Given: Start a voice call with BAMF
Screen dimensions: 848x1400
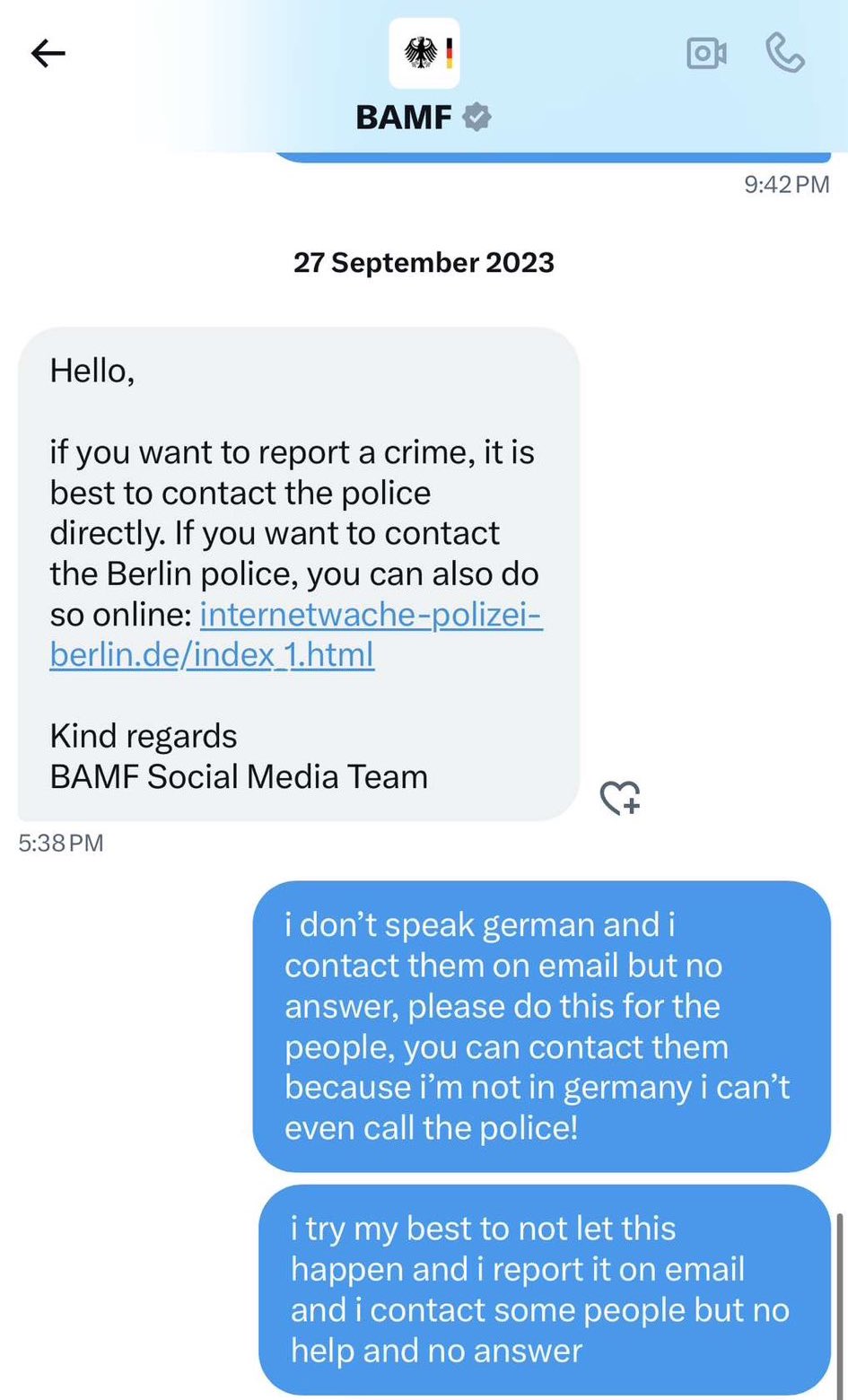Looking at the screenshot, I should [x=785, y=54].
